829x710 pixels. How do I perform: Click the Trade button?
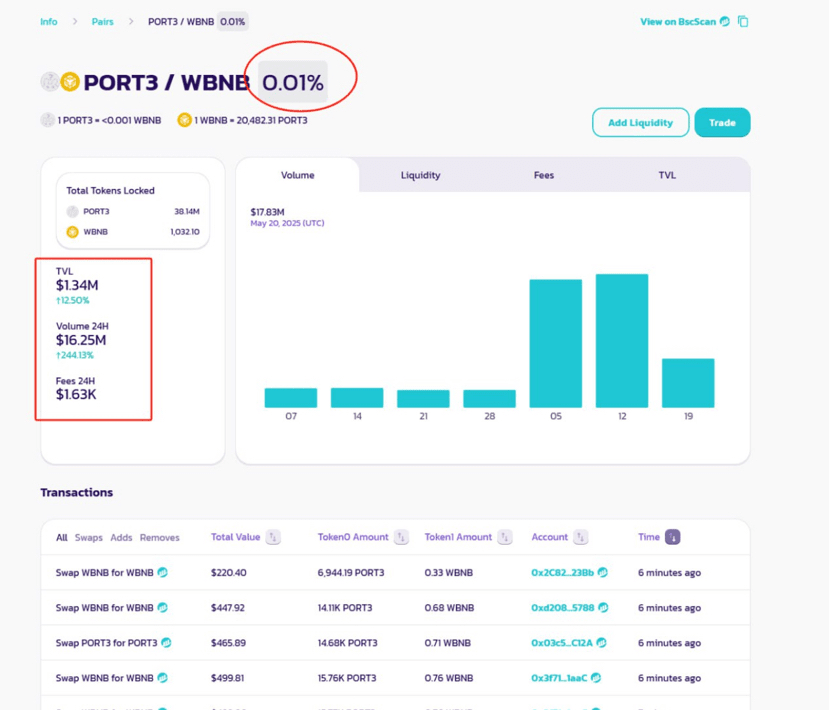click(722, 123)
